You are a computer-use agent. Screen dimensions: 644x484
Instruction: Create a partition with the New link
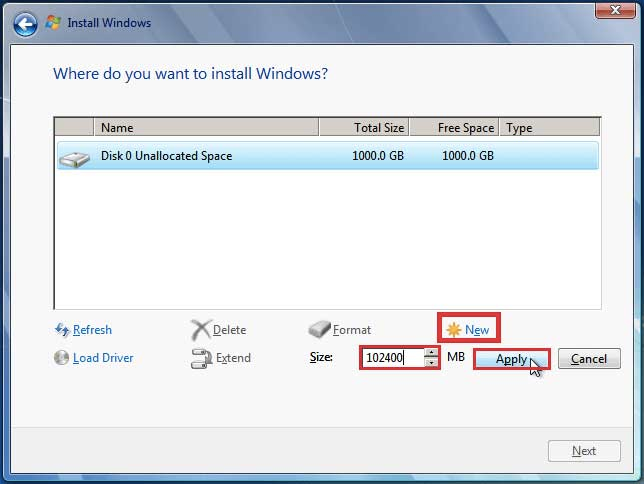[477, 330]
